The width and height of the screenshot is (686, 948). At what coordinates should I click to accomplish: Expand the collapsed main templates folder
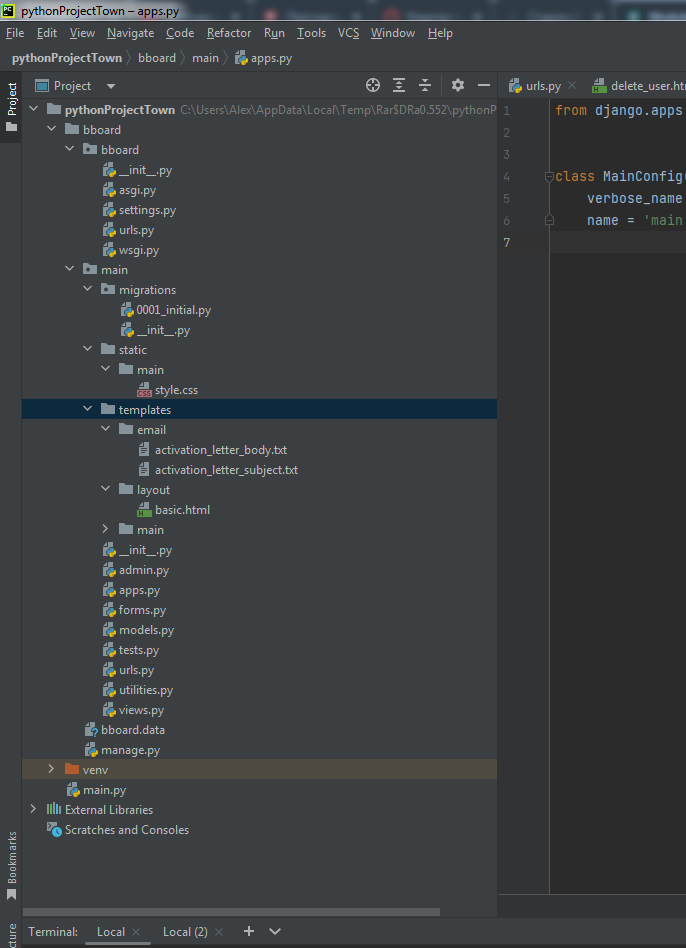pos(106,529)
